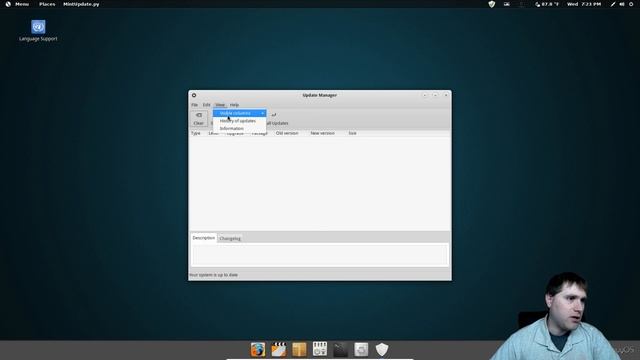Open the File menu in Update Manager
The width and height of the screenshot is (640, 360).
coord(195,105)
